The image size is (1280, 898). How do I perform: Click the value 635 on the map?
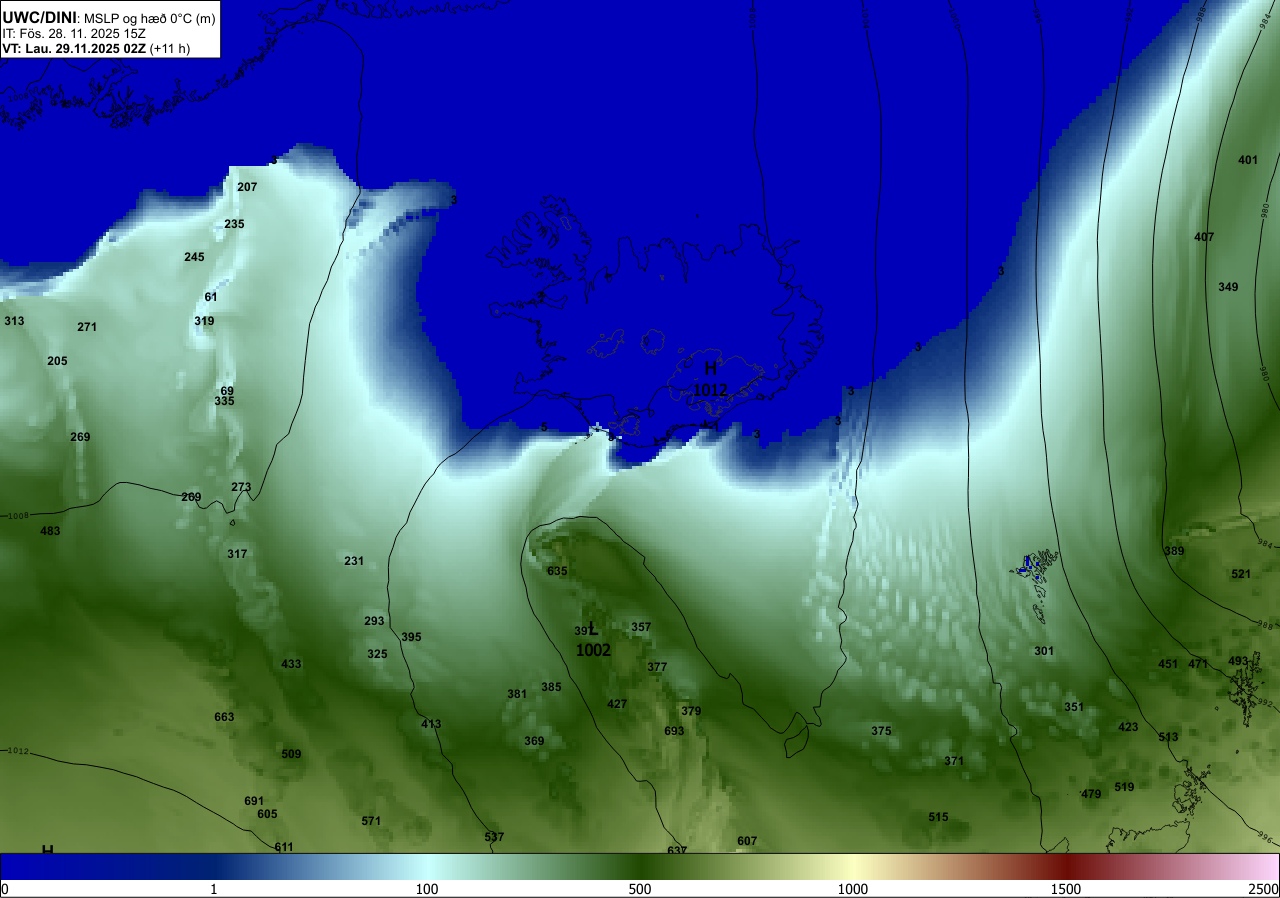coord(557,571)
